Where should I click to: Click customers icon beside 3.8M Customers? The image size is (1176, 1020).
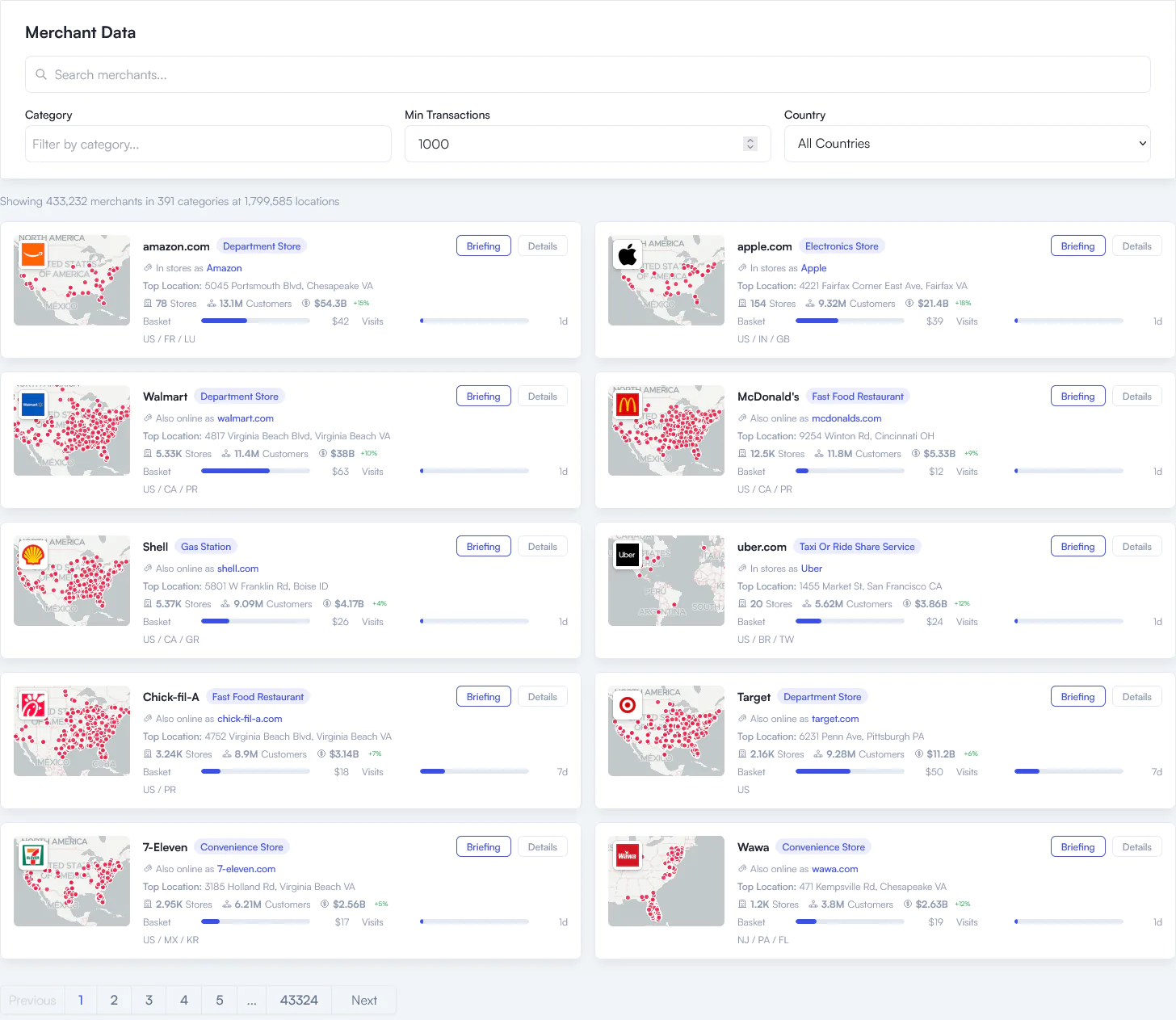(x=813, y=905)
